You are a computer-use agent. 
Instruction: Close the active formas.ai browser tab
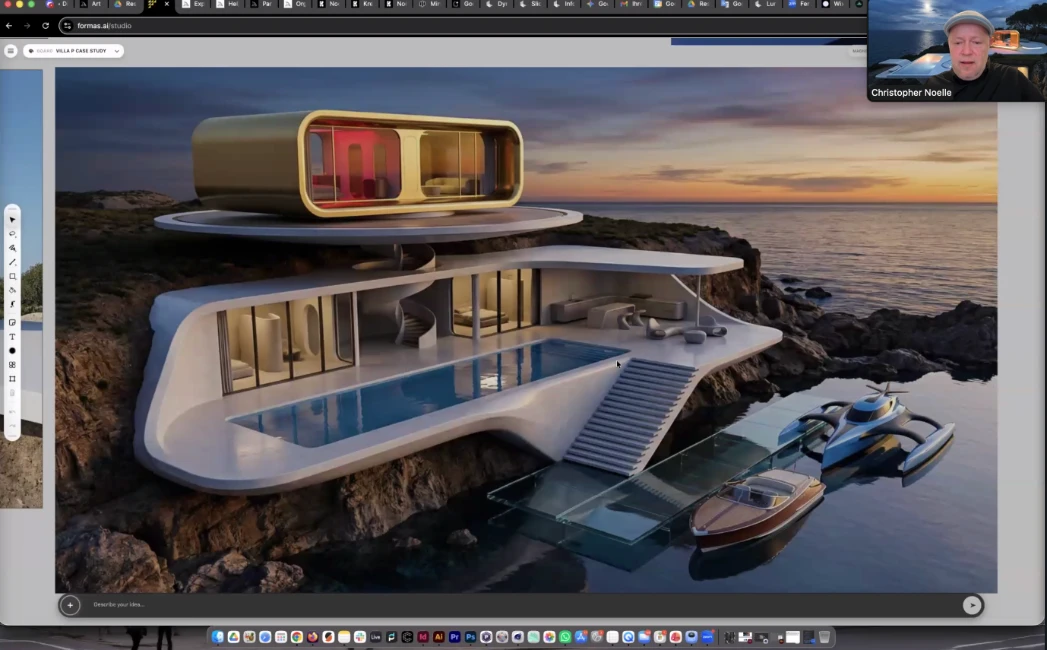166,5
